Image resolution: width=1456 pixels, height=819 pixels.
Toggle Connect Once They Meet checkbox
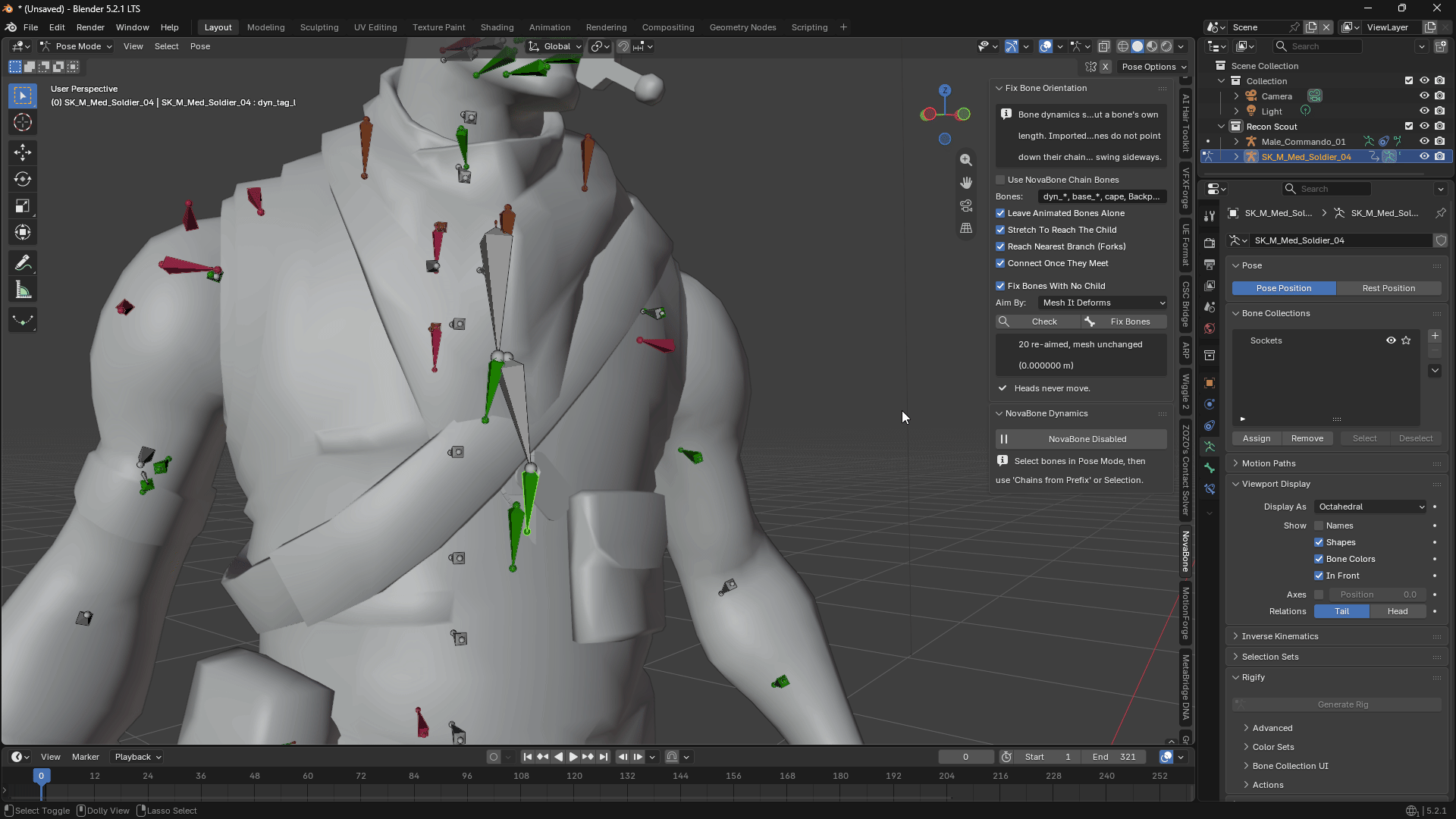point(1000,263)
